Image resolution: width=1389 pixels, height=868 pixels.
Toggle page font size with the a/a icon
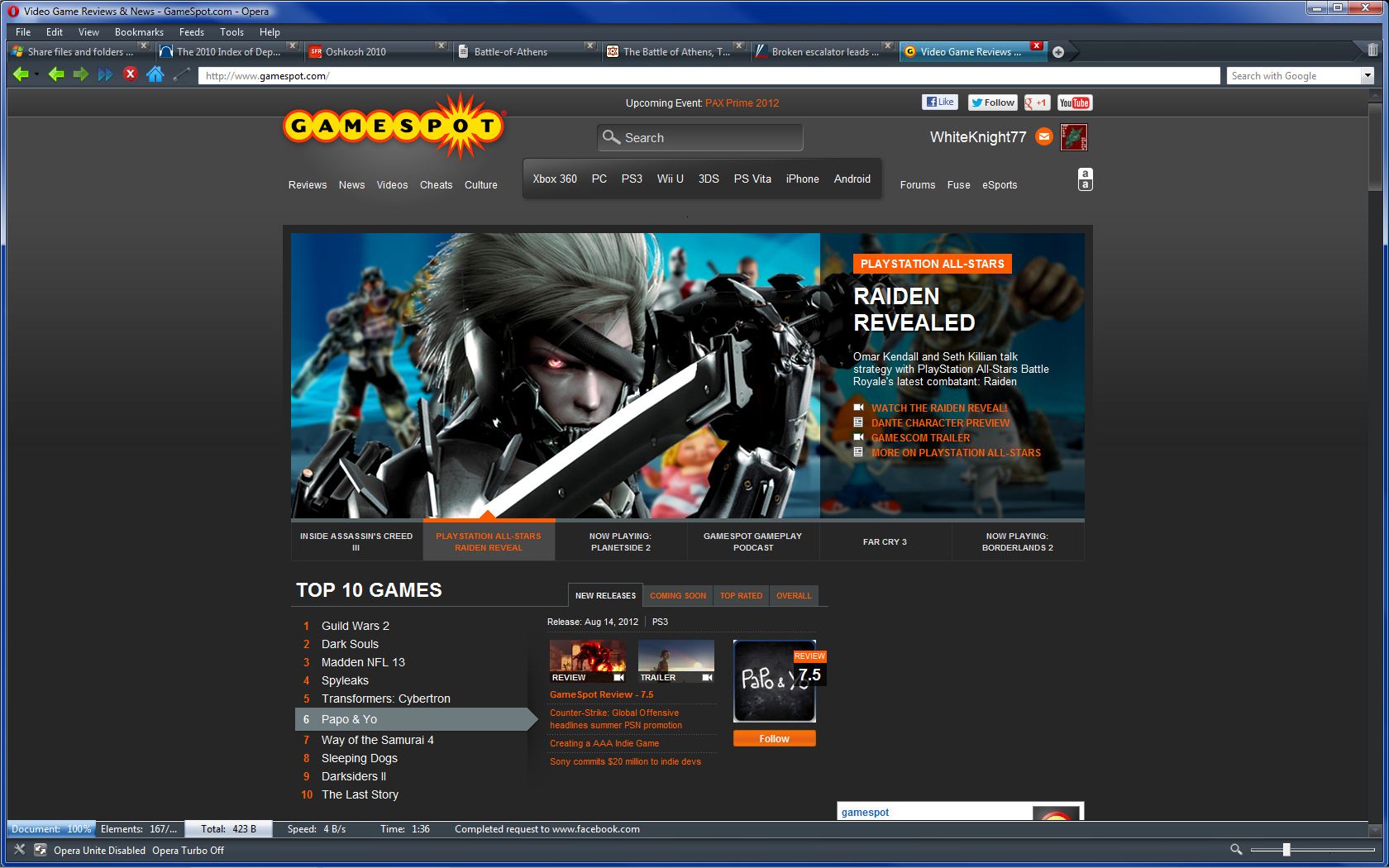1085,179
